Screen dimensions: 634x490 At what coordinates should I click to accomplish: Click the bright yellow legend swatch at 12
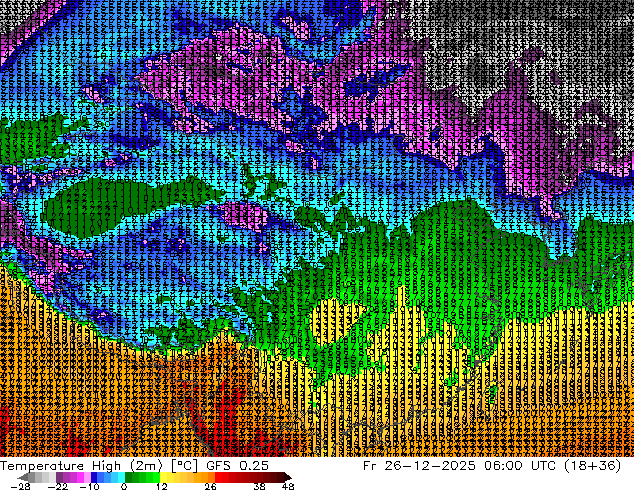pos(163,477)
